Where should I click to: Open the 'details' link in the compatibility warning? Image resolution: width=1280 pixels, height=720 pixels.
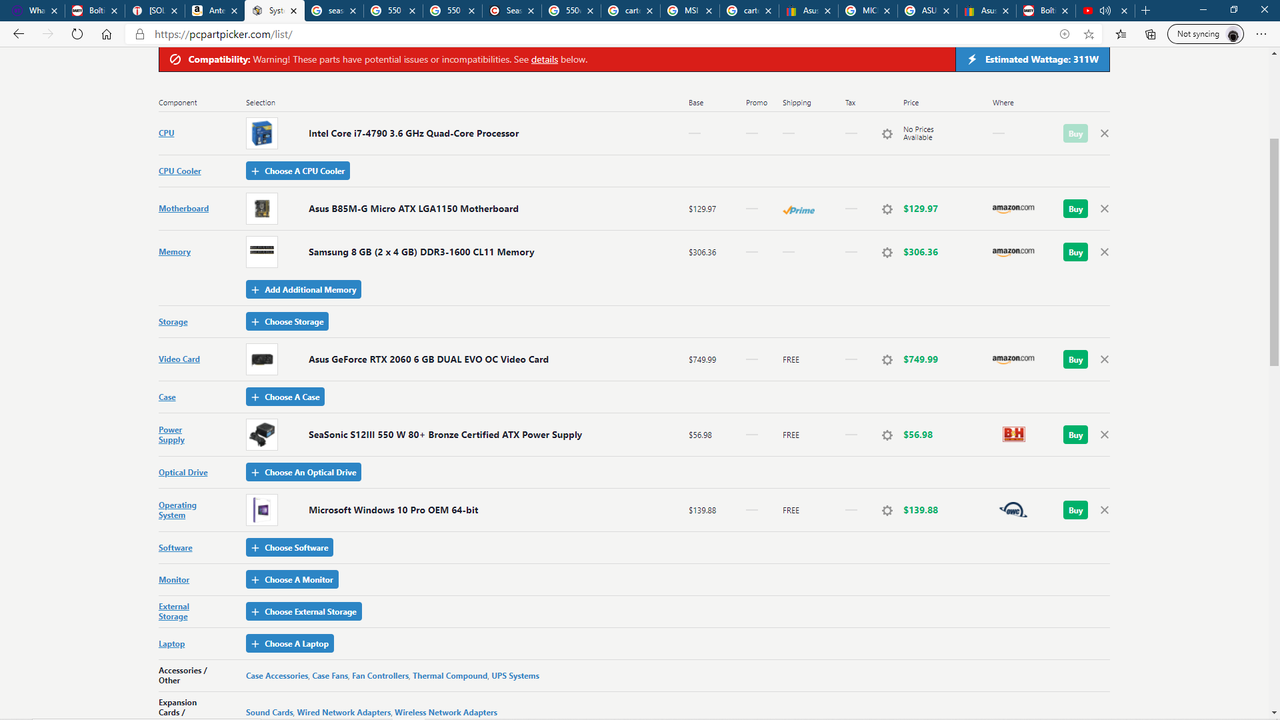tap(545, 60)
